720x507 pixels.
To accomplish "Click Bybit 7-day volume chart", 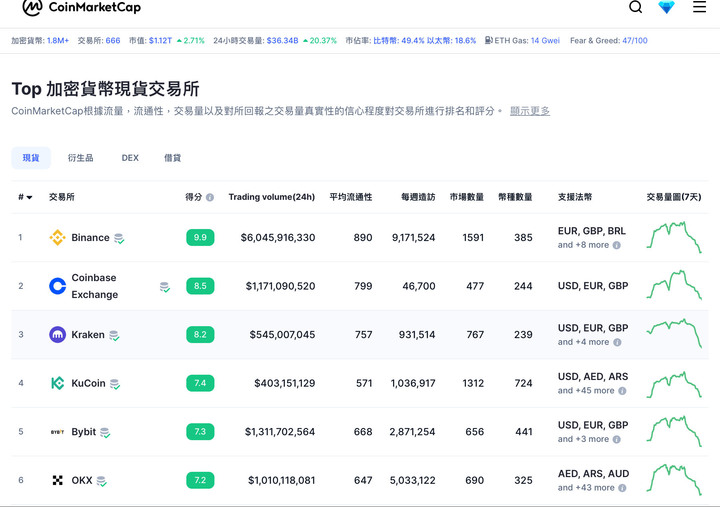I will pyautogui.click(x=674, y=431).
